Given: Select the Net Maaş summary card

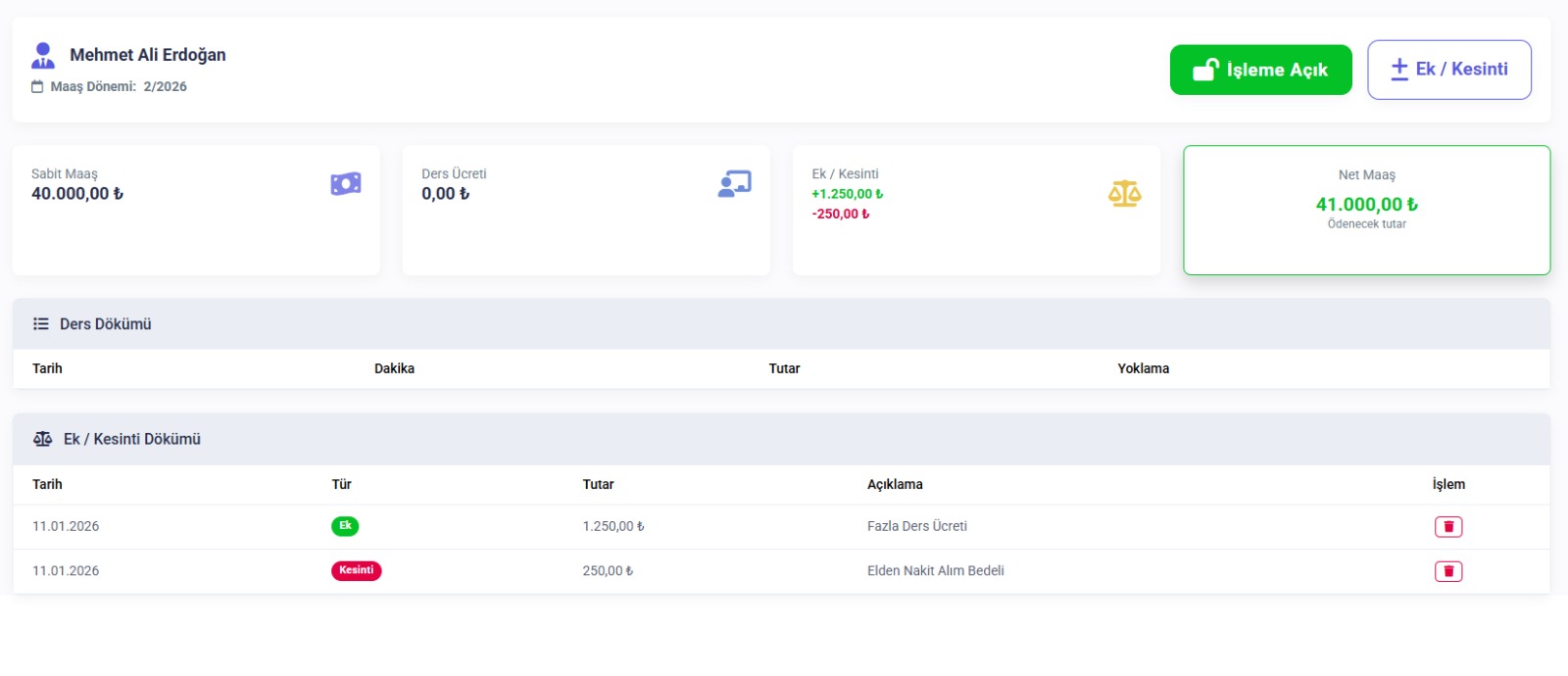Looking at the screenshot, I should pos(1366,210).
